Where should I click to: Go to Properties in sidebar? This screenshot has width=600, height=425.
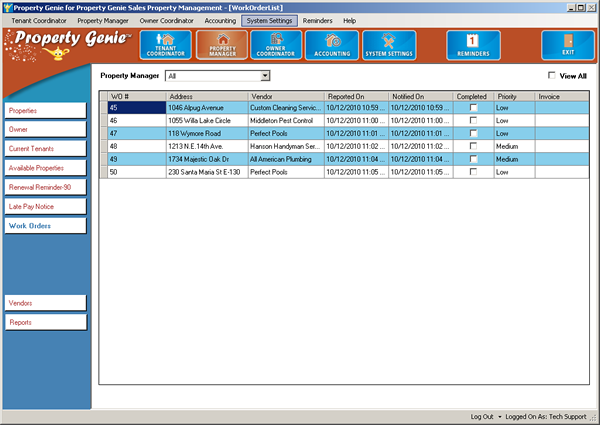(x=45, y=111)
